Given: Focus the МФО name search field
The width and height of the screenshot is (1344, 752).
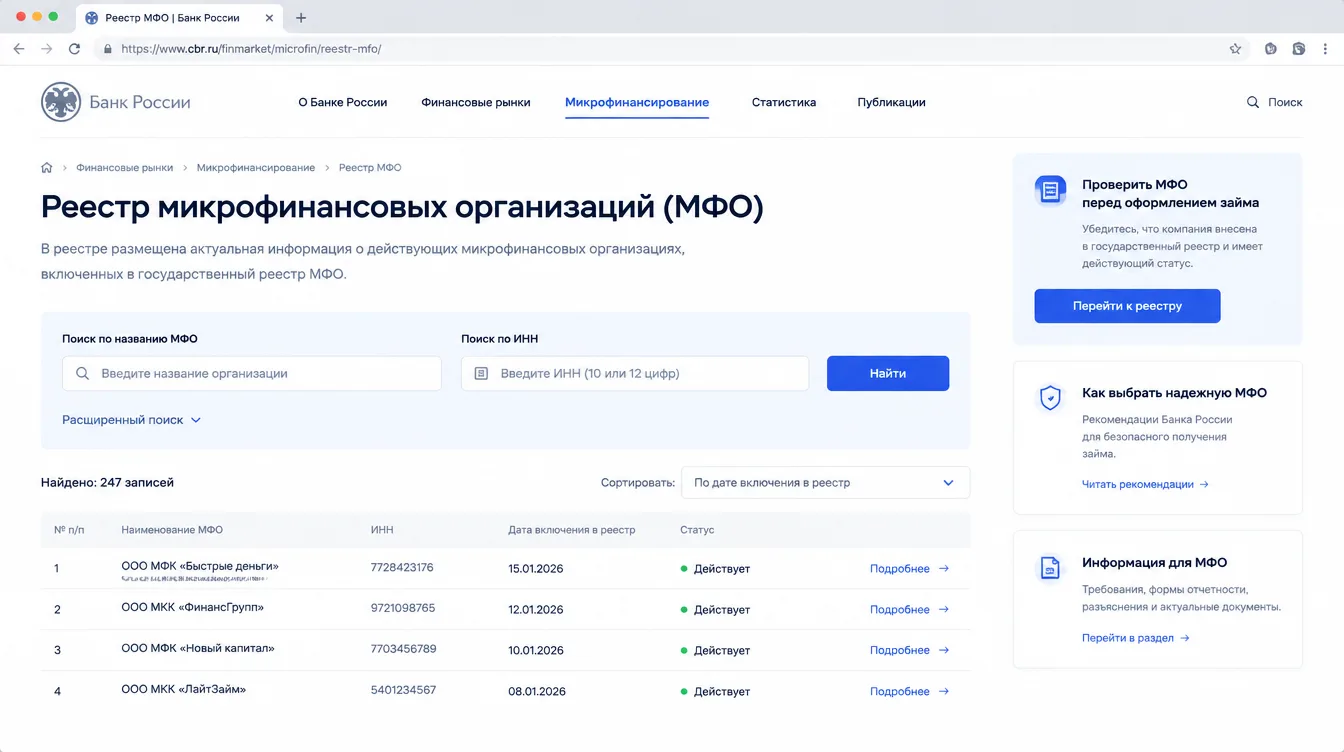Looking at the screenshot, I should tap(251, 373).
